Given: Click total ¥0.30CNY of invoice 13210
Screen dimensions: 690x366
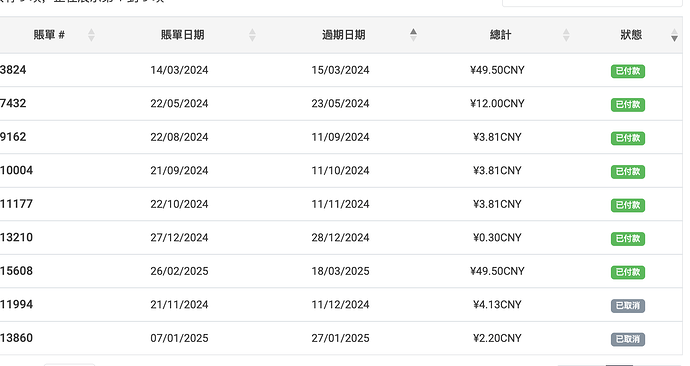Looking at the screenshot, I should click(x=497, y=238).
